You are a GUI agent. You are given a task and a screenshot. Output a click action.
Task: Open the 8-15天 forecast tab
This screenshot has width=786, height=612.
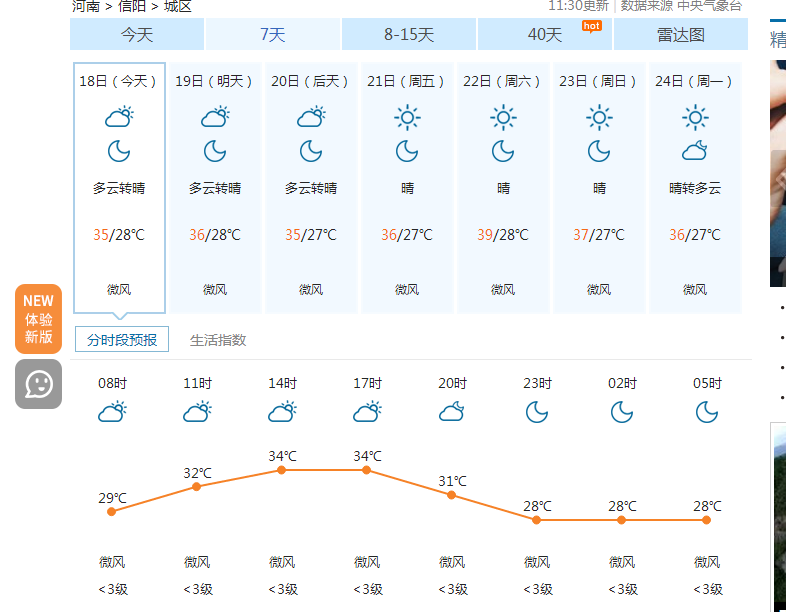409,35
